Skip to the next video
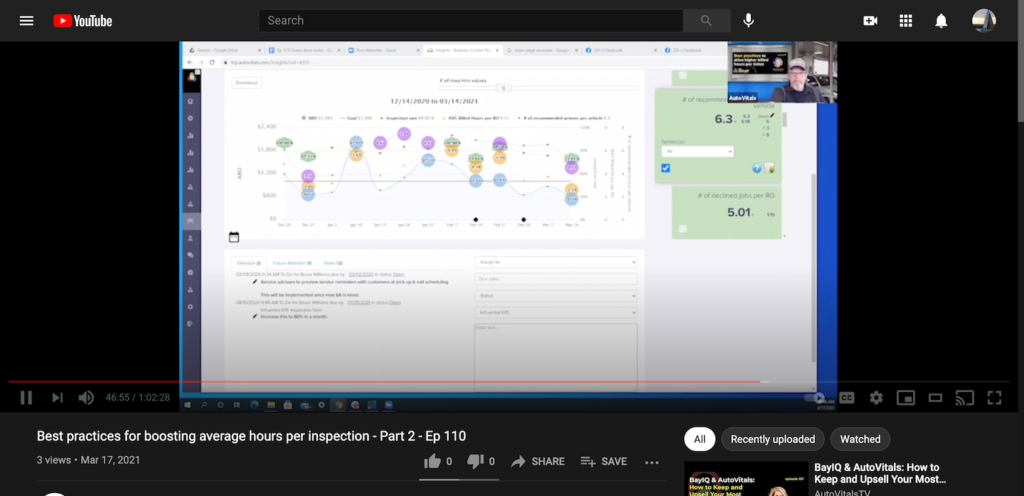Viewport: 1024px width, 496px height. (57, 397)
